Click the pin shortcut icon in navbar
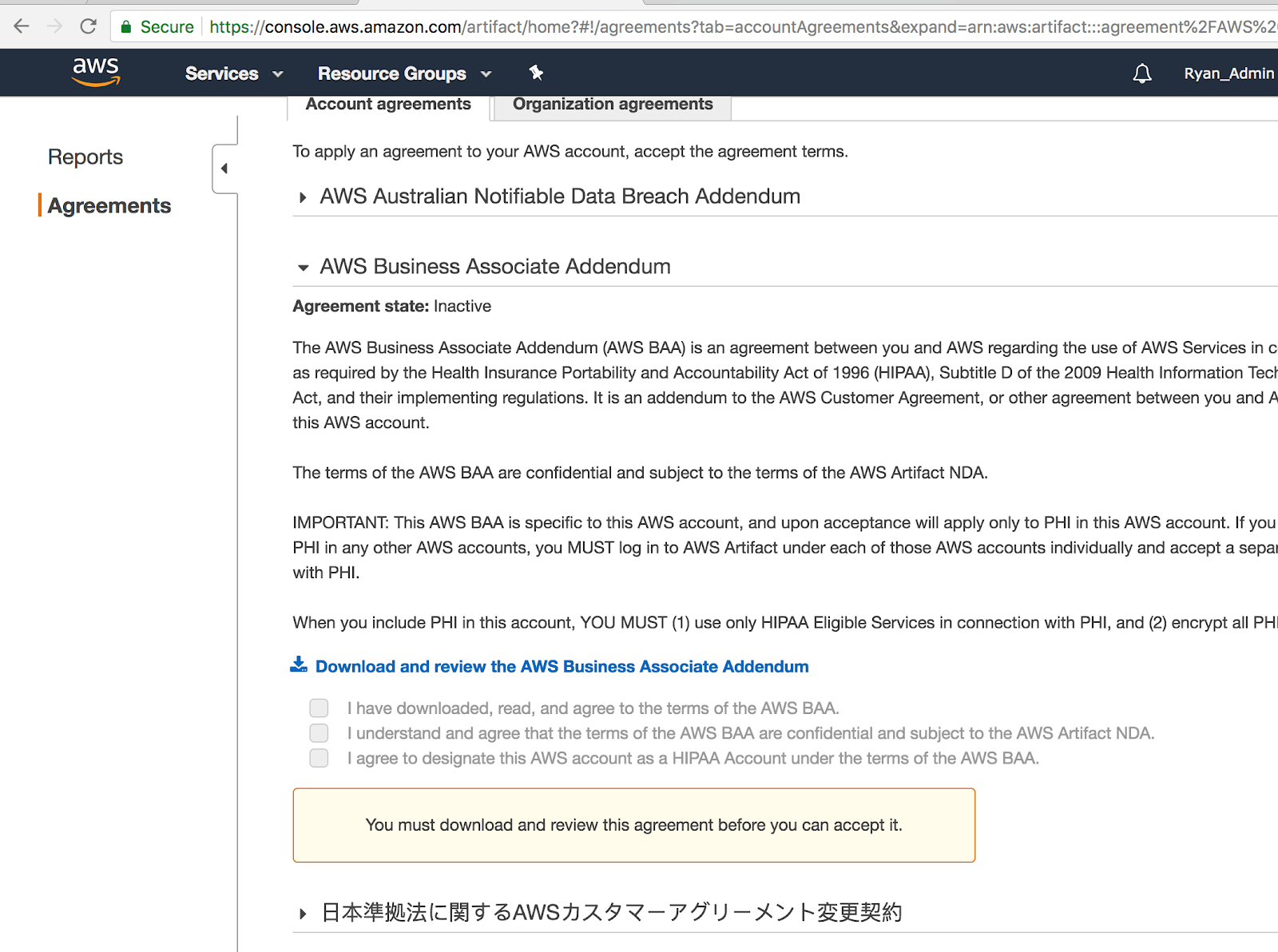This screenshot has width=1278, height=952. point(536,73)
